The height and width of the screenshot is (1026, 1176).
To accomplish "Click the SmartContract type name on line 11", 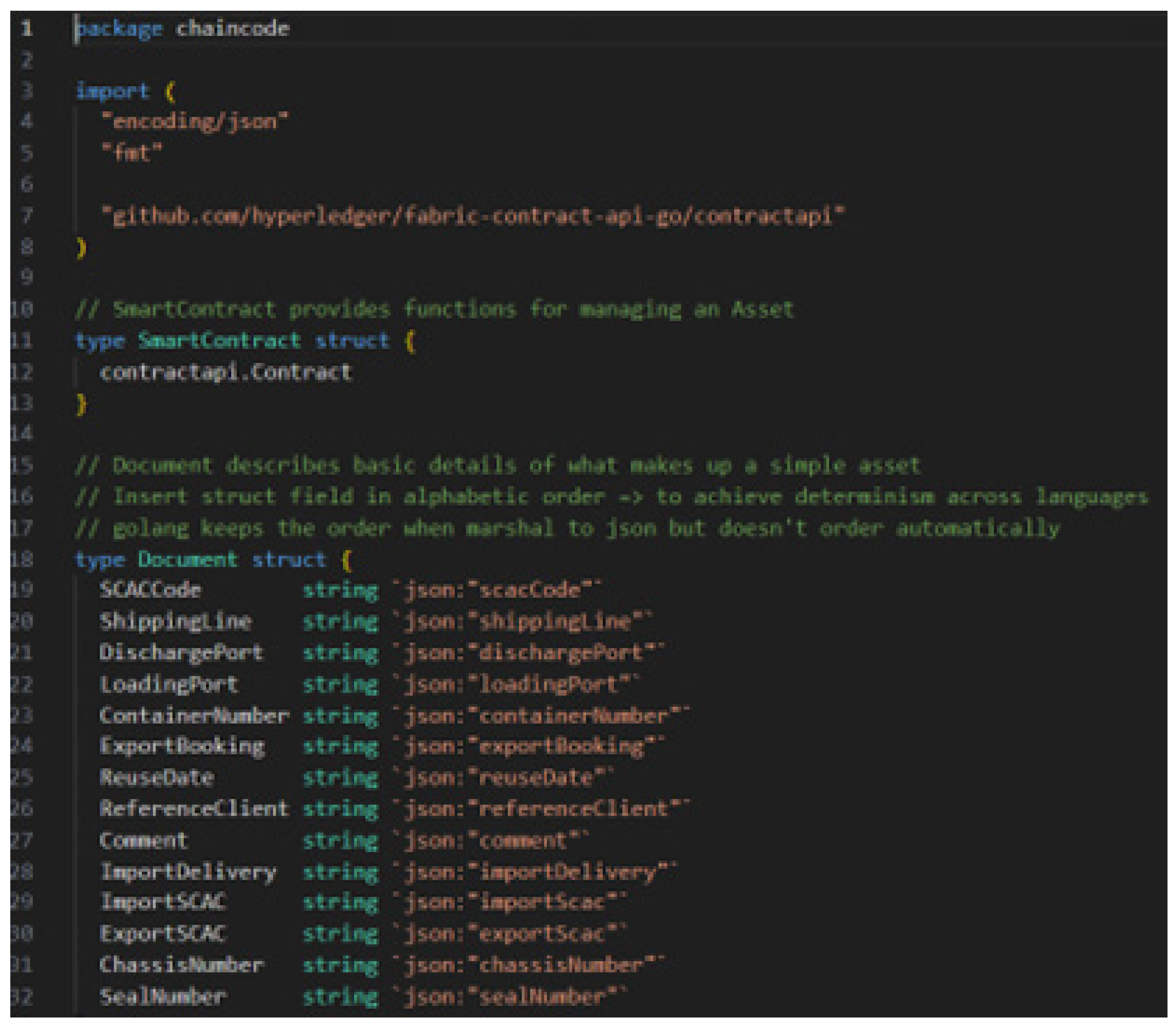I will (x=219, y=341).
